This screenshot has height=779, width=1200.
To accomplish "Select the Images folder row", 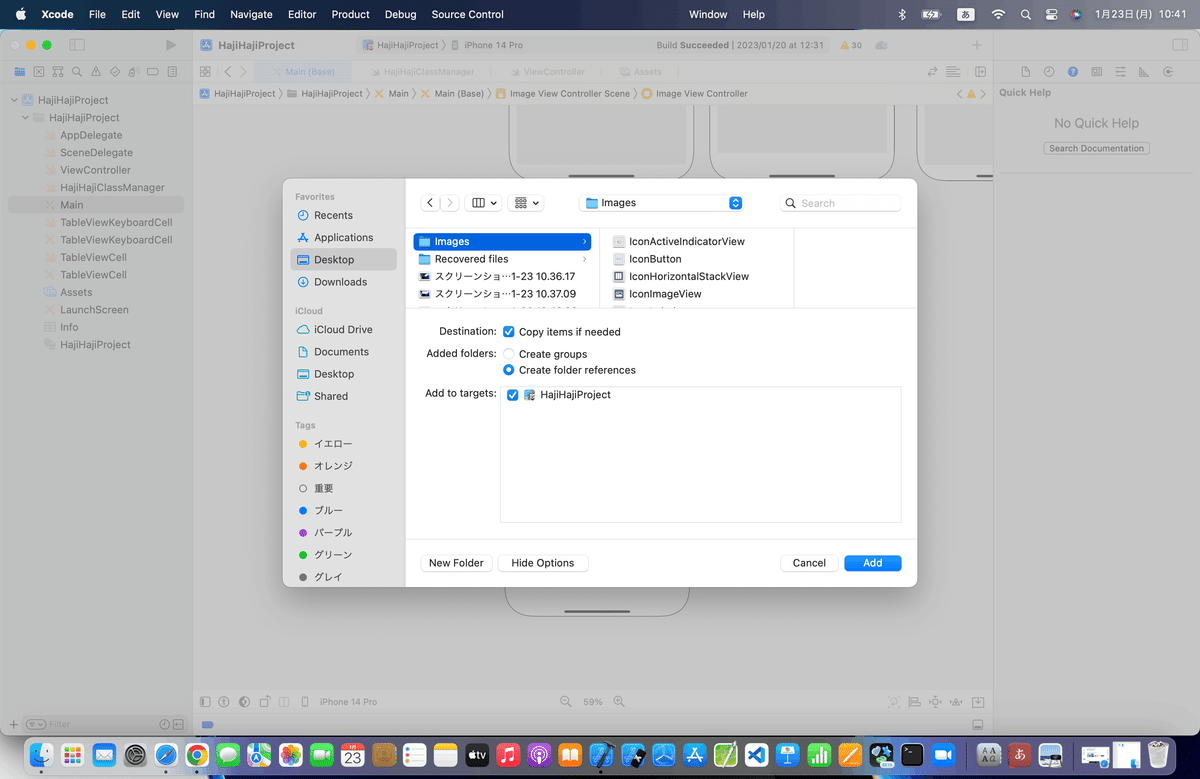I will coord(502,241).
